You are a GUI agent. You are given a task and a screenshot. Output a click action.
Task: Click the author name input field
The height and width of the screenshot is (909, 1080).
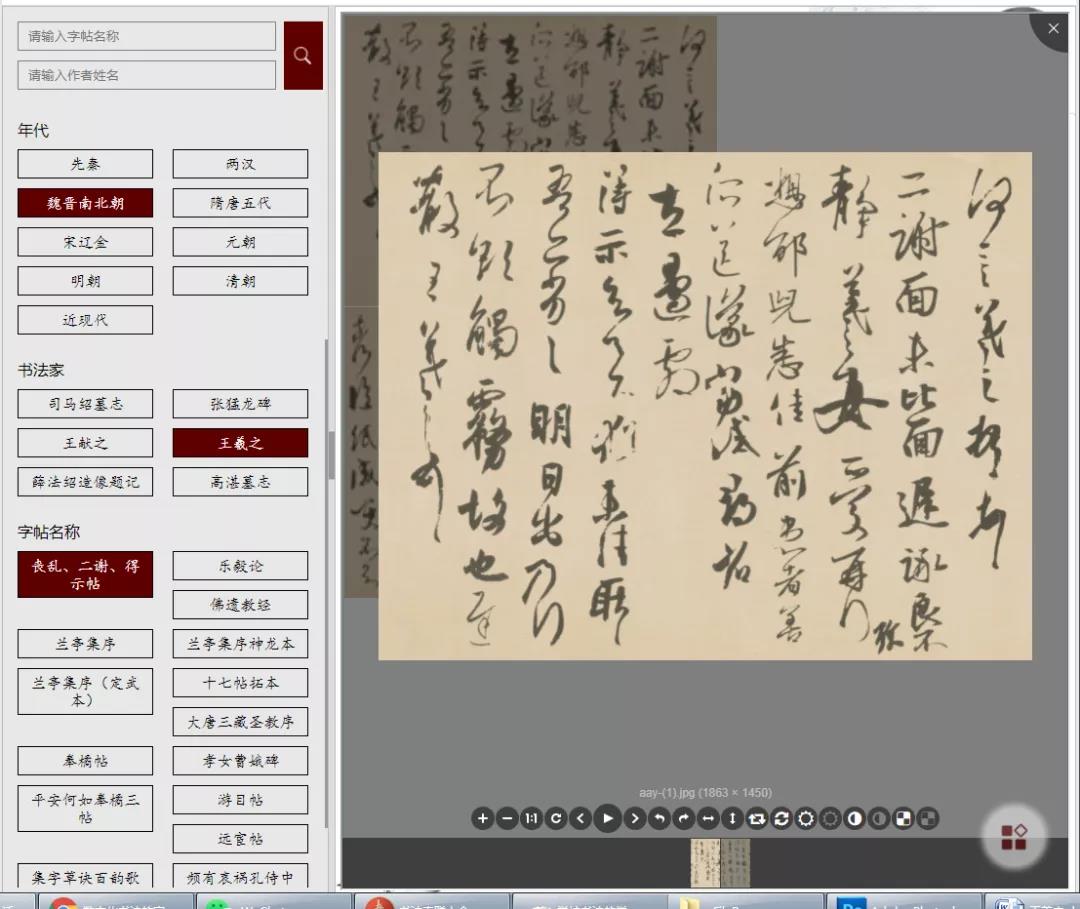click(x=146, y=75)
